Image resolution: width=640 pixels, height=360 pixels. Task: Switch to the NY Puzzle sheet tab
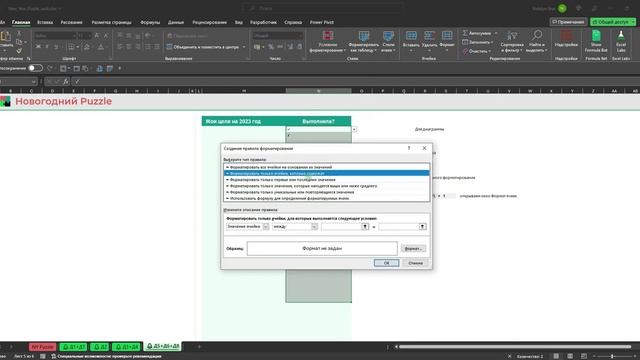42,347
